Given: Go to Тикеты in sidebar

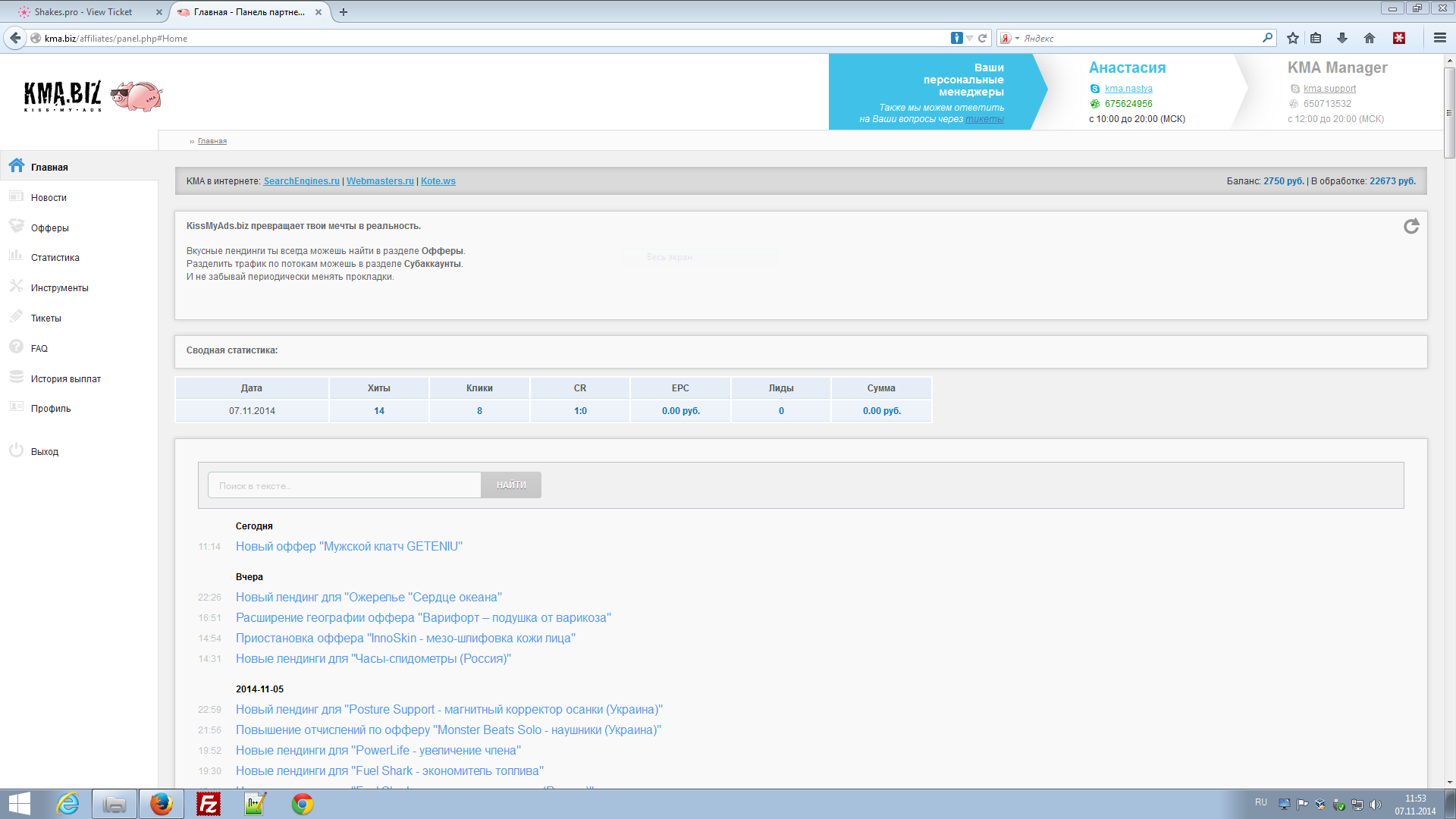Looking at the screenshot, I should (x=45, y=318).
